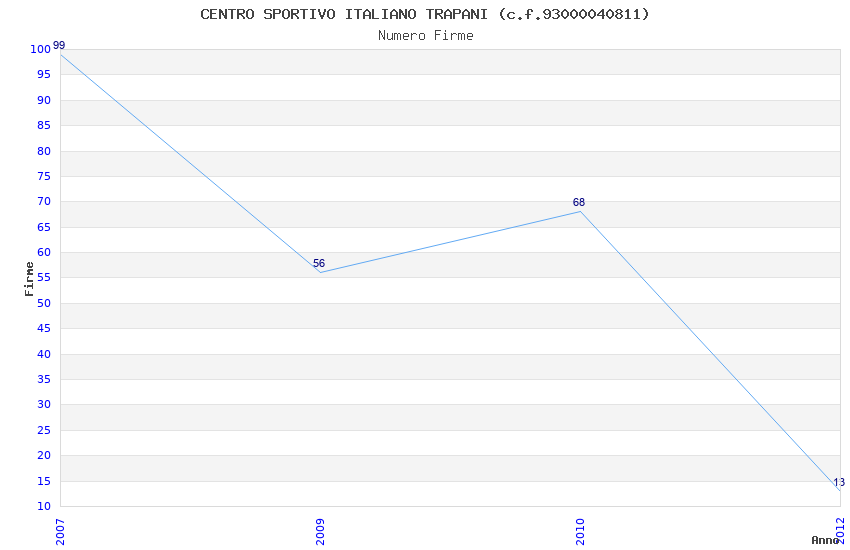
Task: Click y-axis tick label 15
Action: [44, 481]
